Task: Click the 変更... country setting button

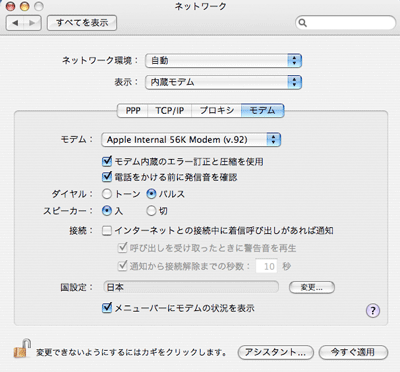Action: (x=312, y=287)
